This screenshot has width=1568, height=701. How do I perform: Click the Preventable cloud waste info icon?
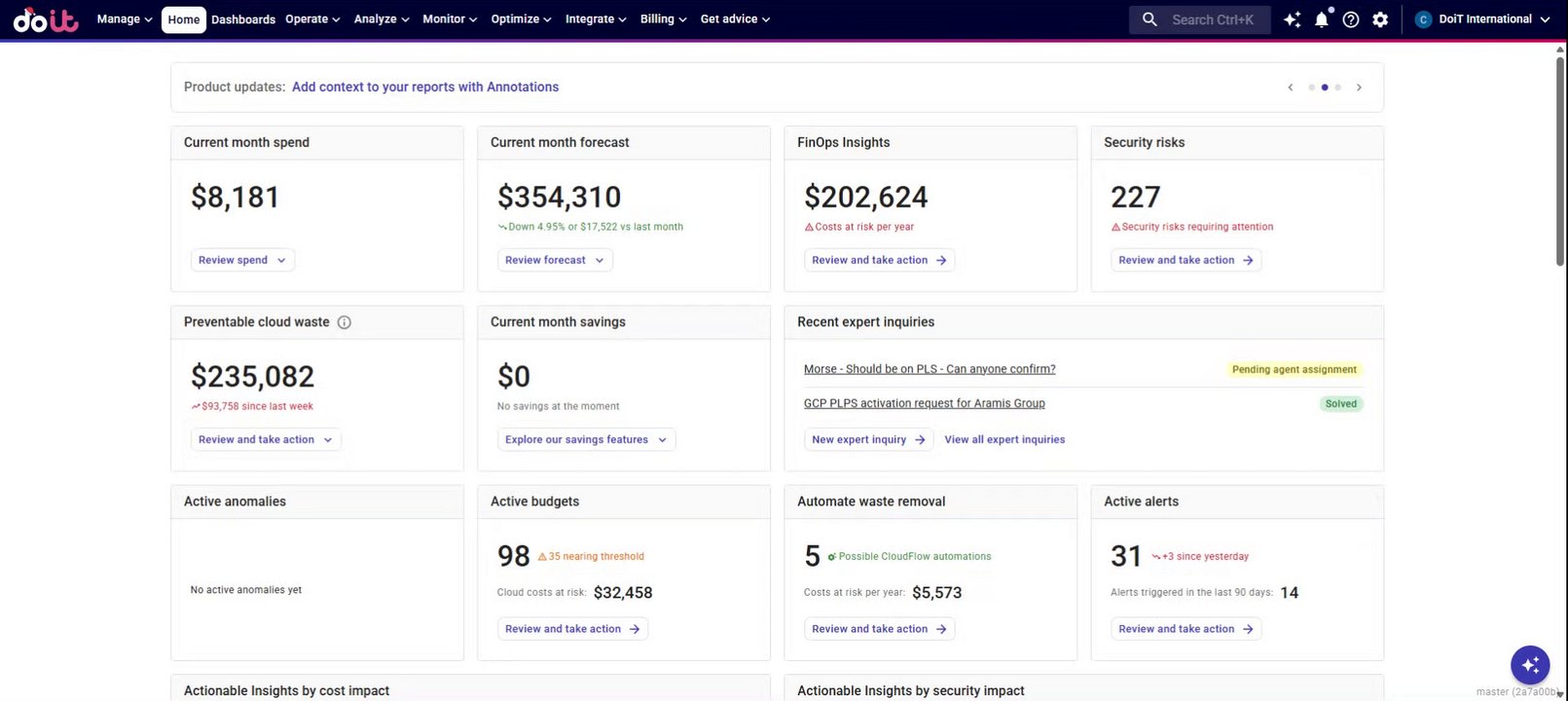pos(344,322)
